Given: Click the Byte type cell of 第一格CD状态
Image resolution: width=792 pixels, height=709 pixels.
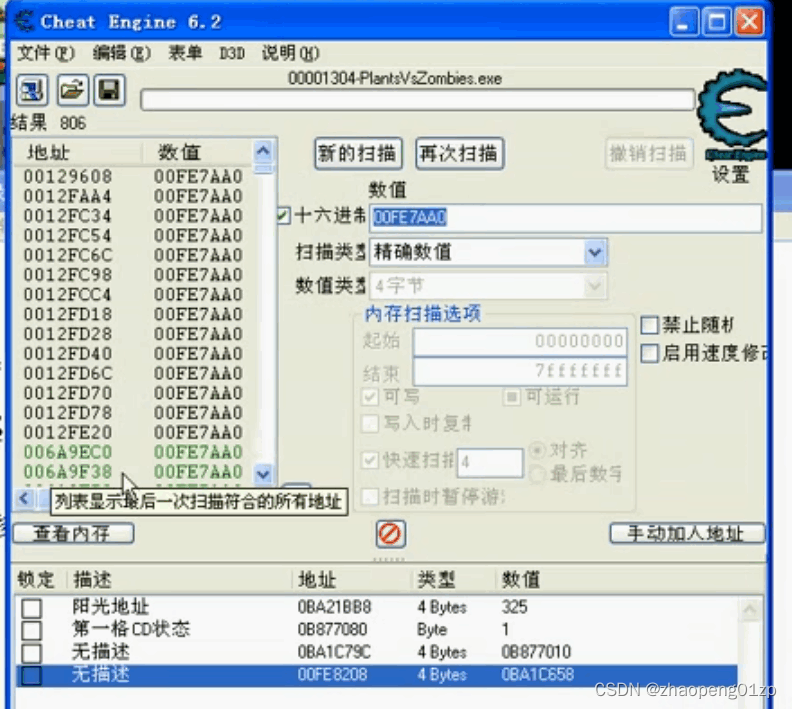Looking at the screenshot, I should (432, 630).
